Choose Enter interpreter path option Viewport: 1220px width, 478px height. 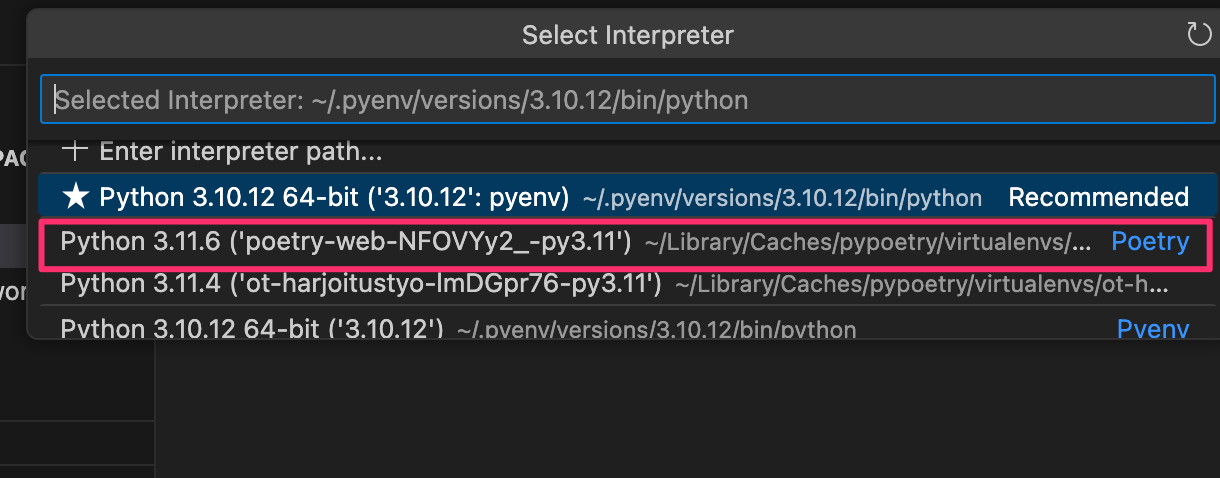pyautogui.click(x=240, y=152)
